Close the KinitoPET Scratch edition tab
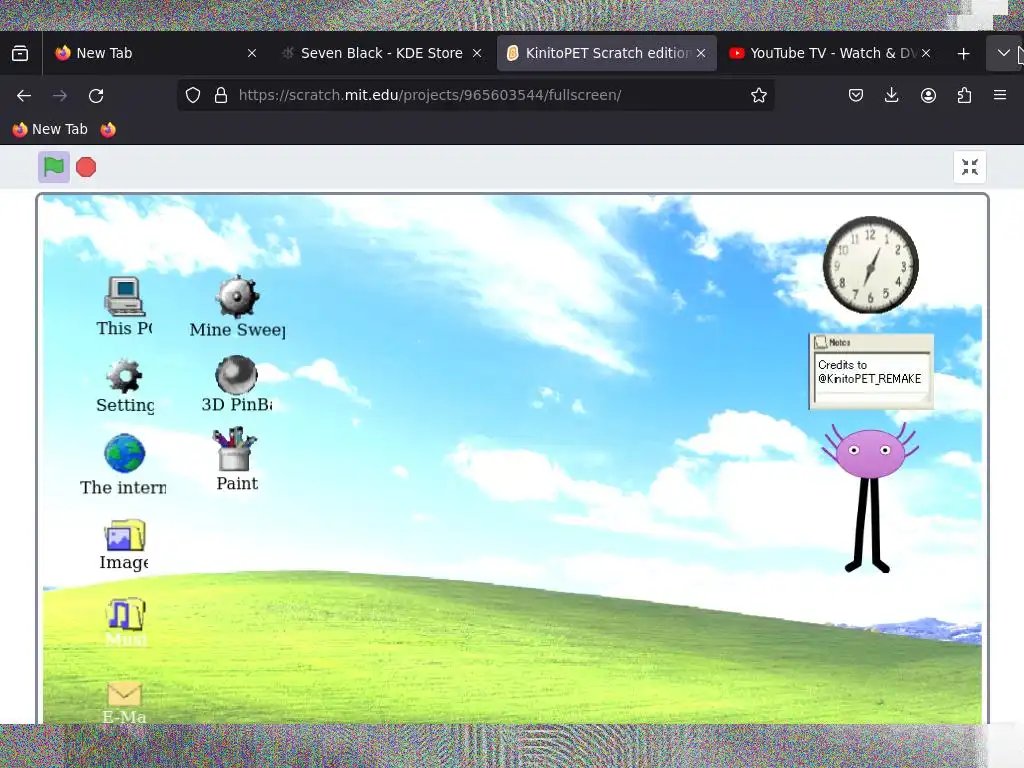 click(701, 53)
